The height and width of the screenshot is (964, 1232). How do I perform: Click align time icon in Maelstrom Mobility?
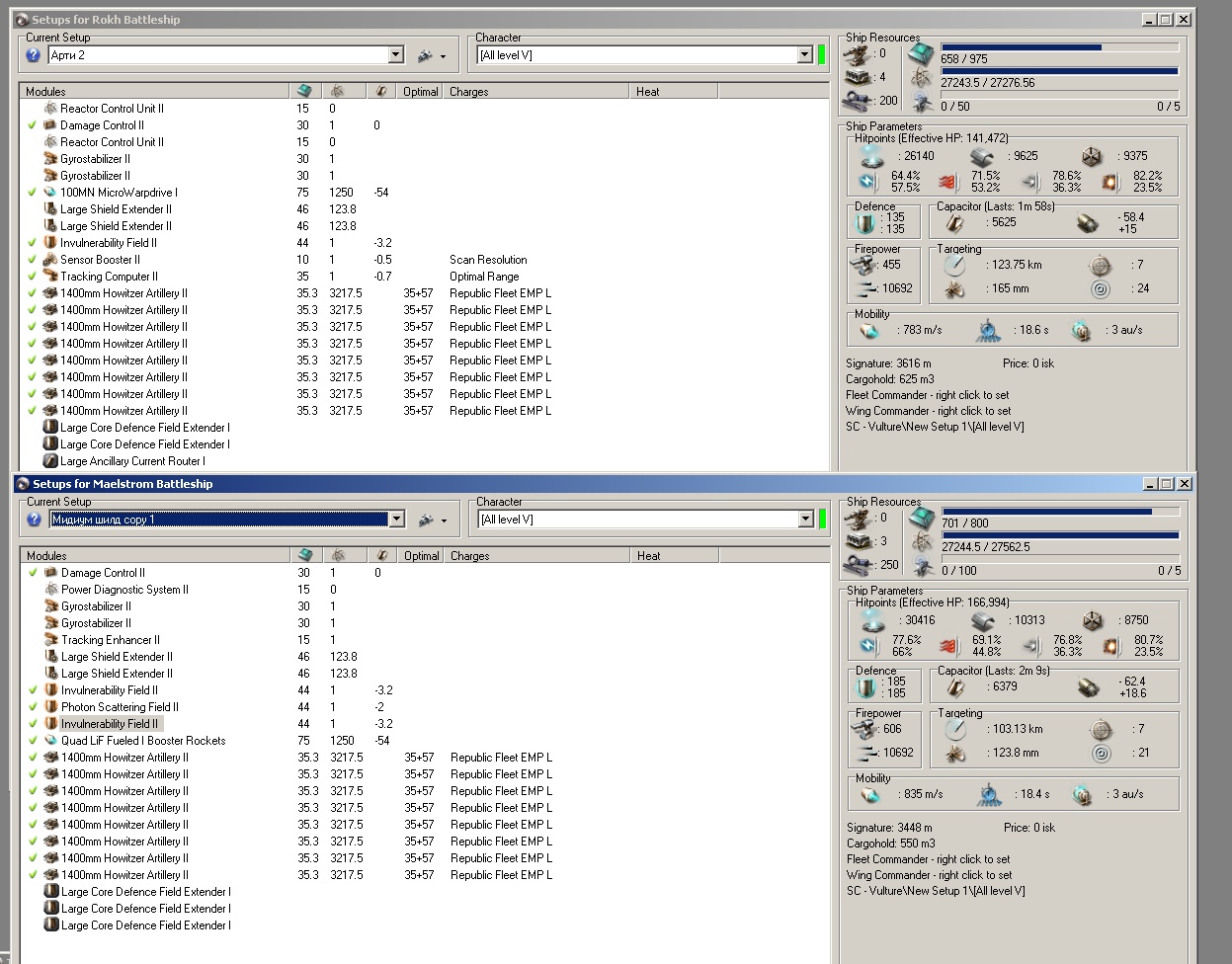coord(989,794)
